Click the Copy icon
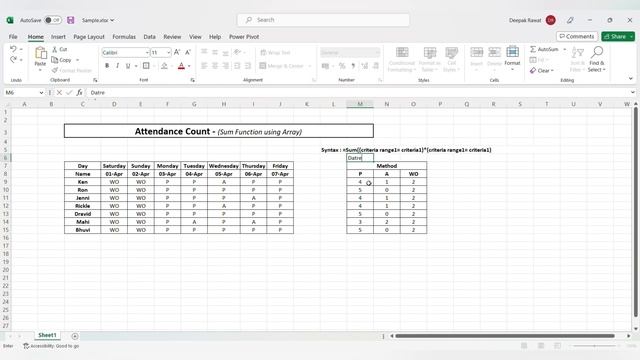 click(55, 60)
